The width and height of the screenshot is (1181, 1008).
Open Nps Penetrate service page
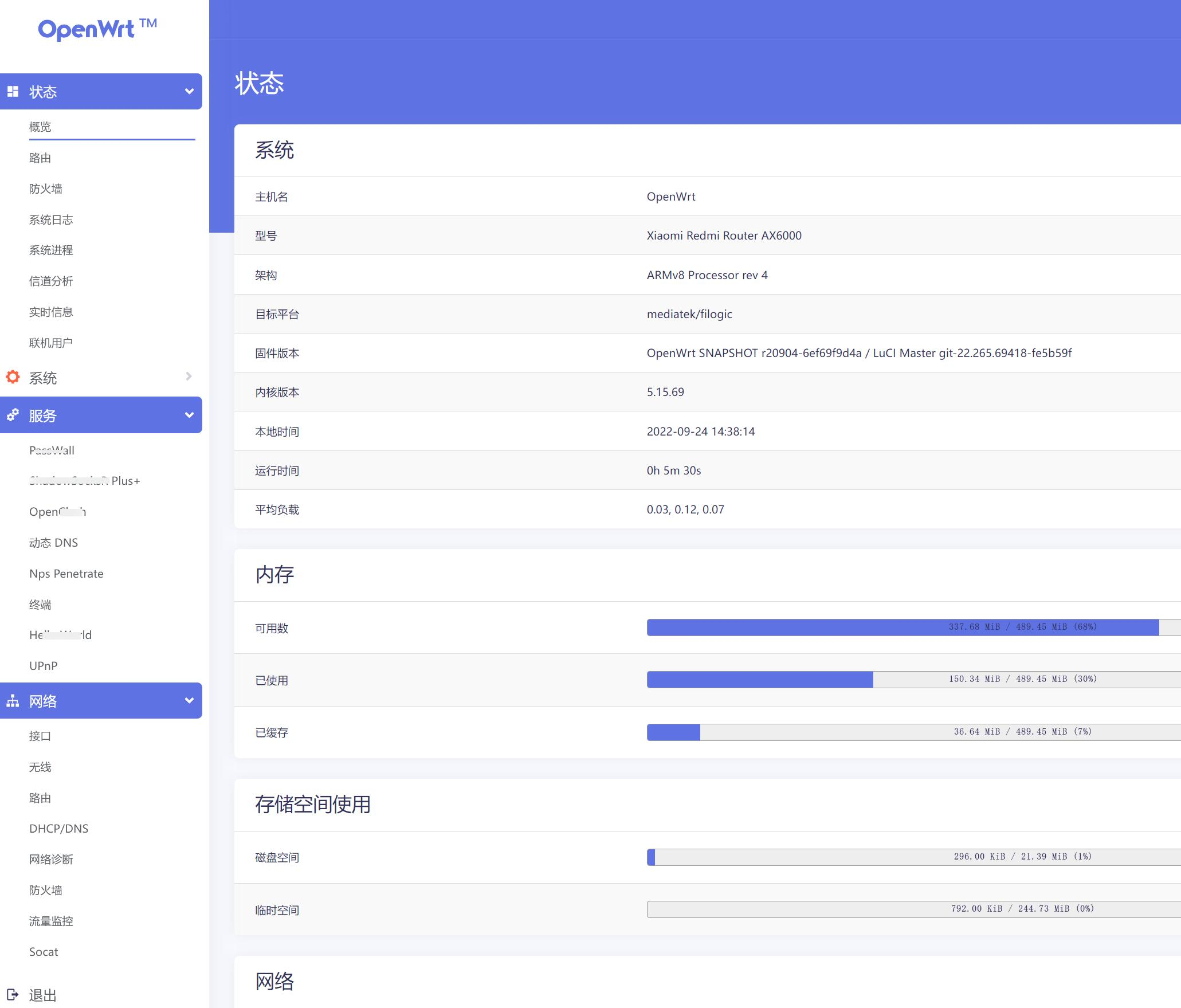click(66, 574)
